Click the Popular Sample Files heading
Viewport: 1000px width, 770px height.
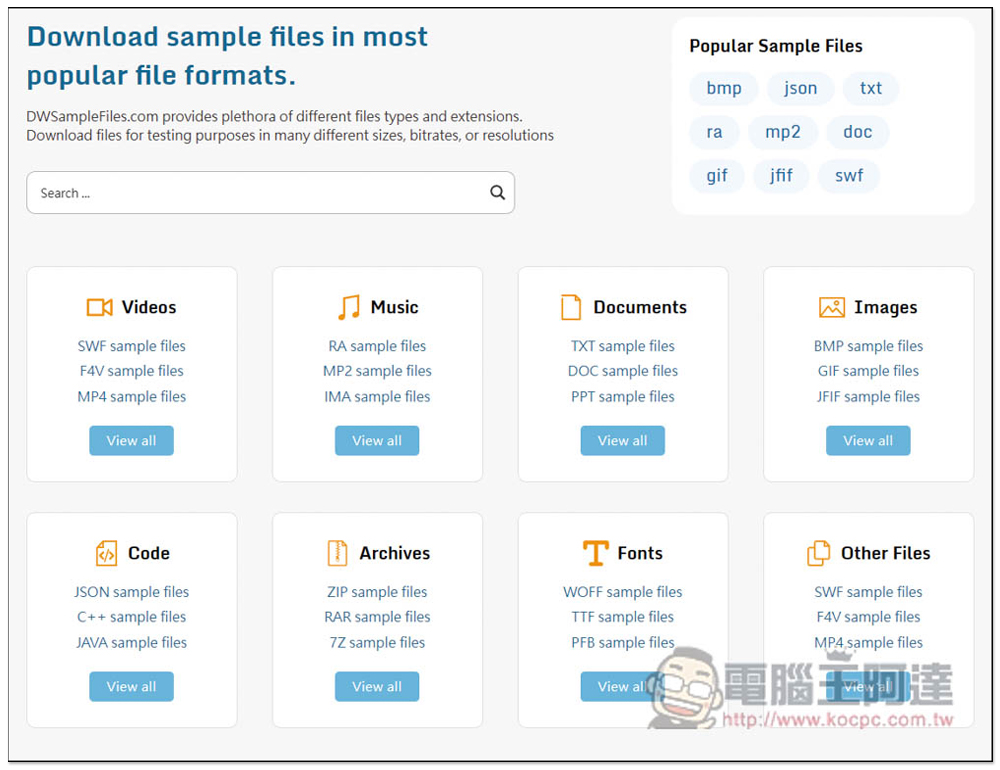click(x=776, y=46)
